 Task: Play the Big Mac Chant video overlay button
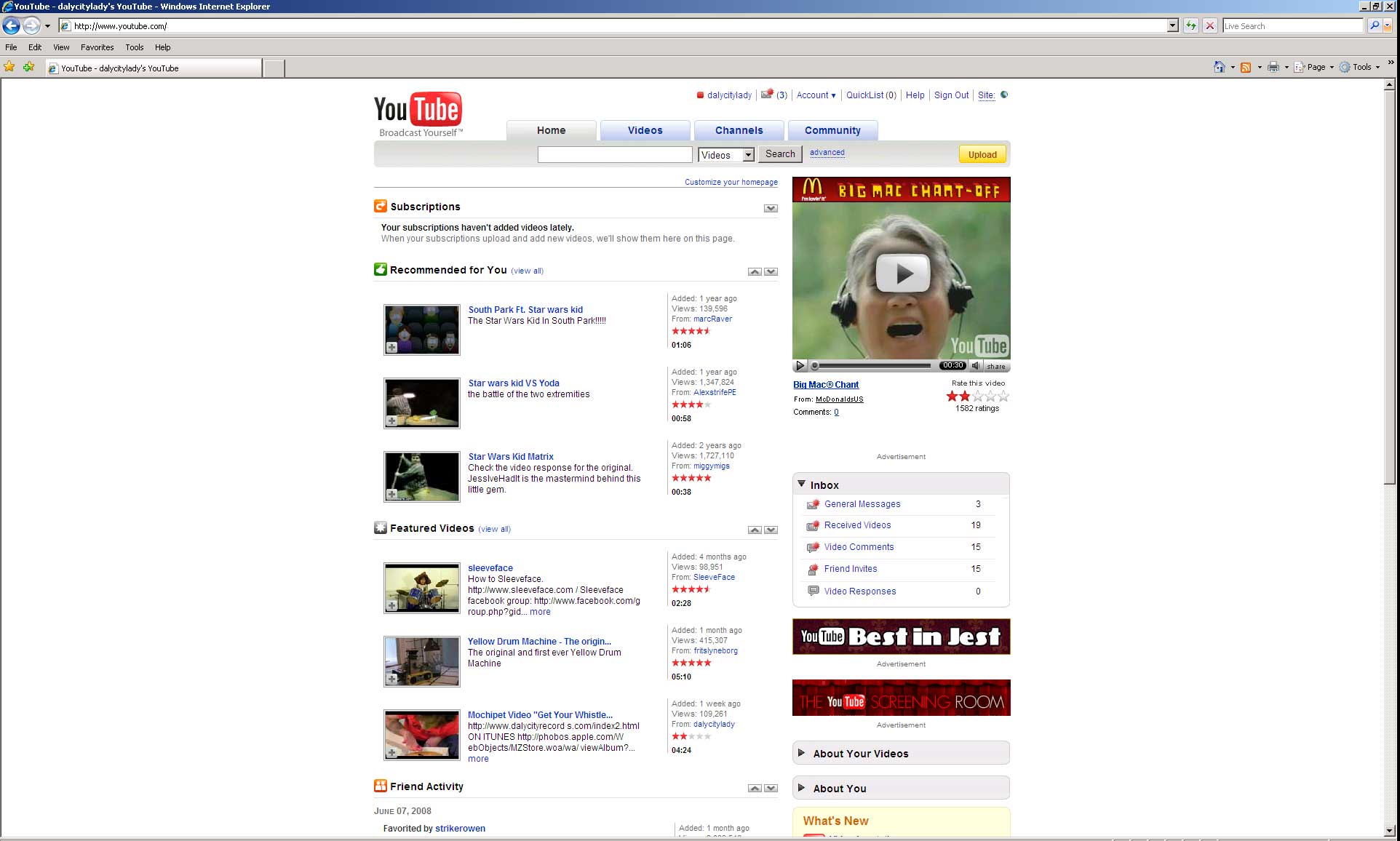click(x=902, y=274)
